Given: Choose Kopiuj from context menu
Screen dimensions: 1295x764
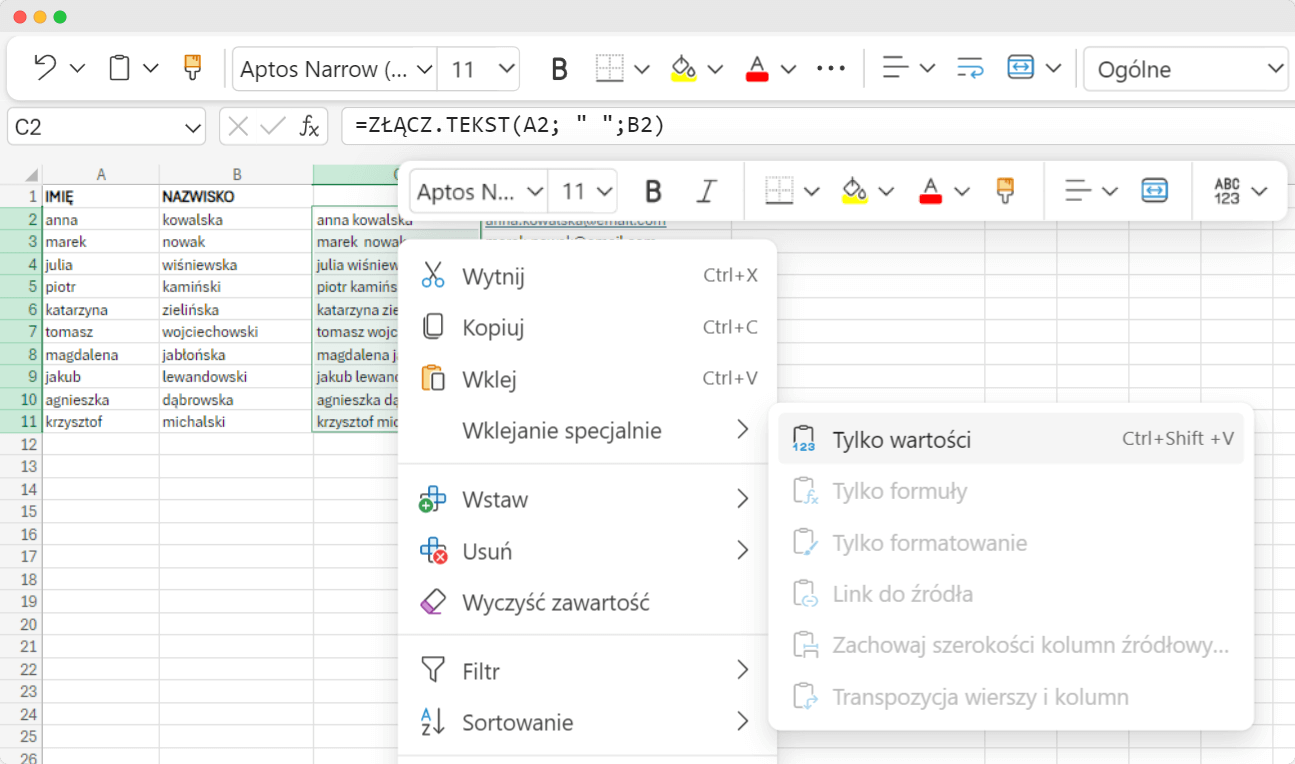Looking at the screenshot, I should point(588,327).
